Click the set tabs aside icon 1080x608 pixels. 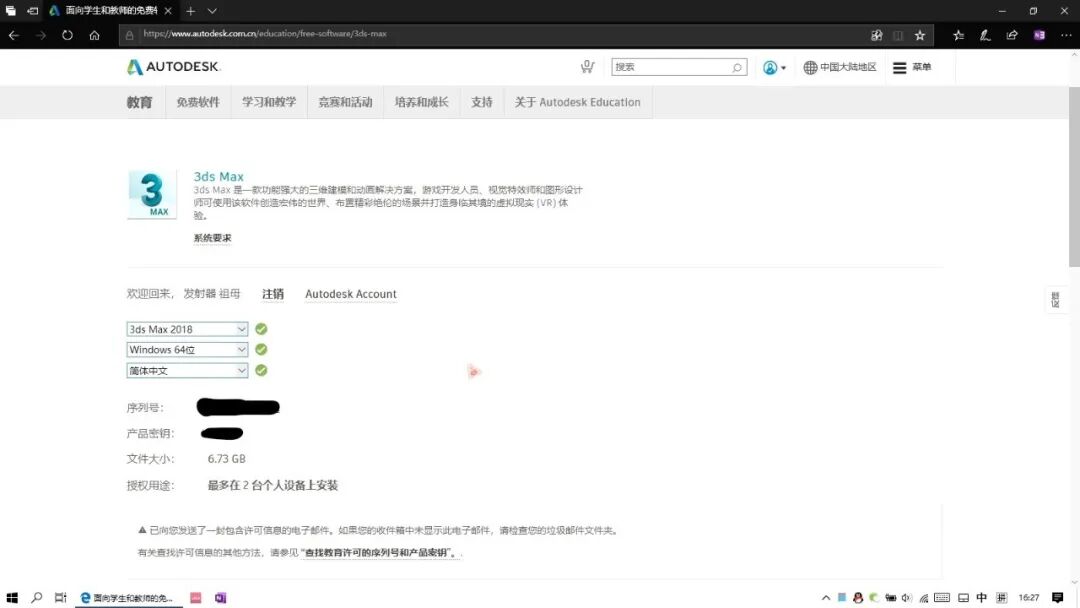(x=32, y=11)
